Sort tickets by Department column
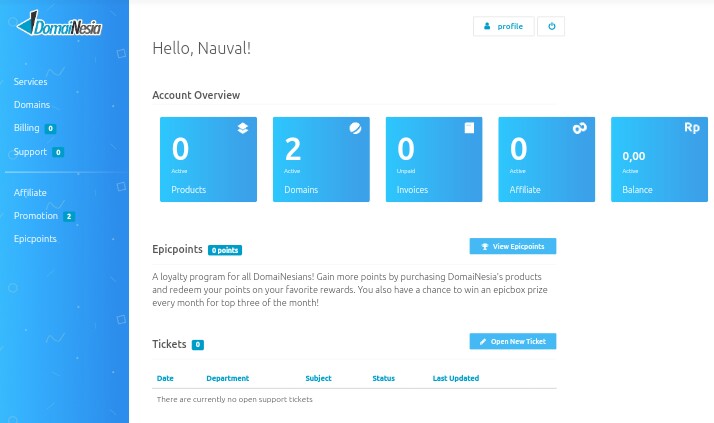 point(228,378)
